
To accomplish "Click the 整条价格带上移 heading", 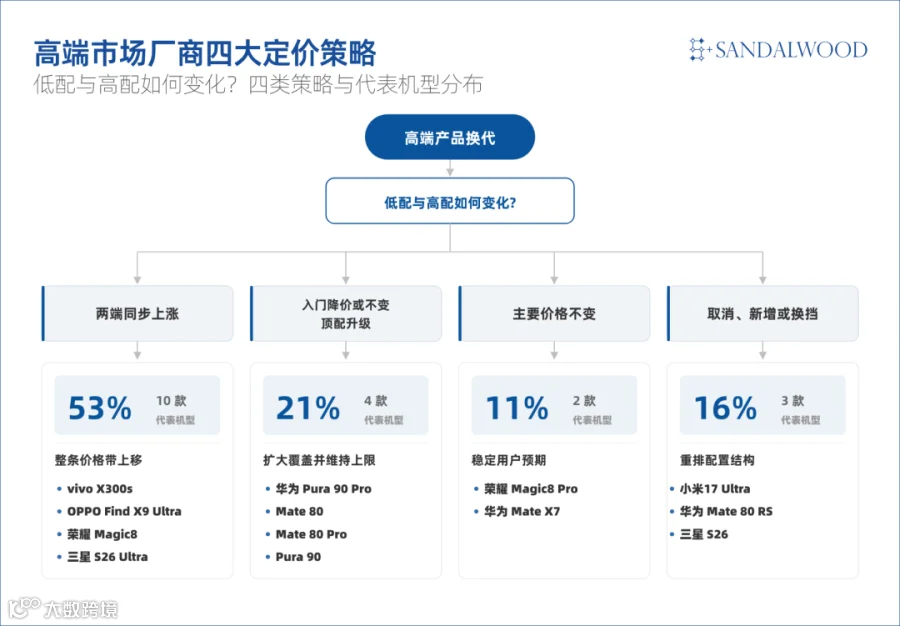I will coord(99,460).
